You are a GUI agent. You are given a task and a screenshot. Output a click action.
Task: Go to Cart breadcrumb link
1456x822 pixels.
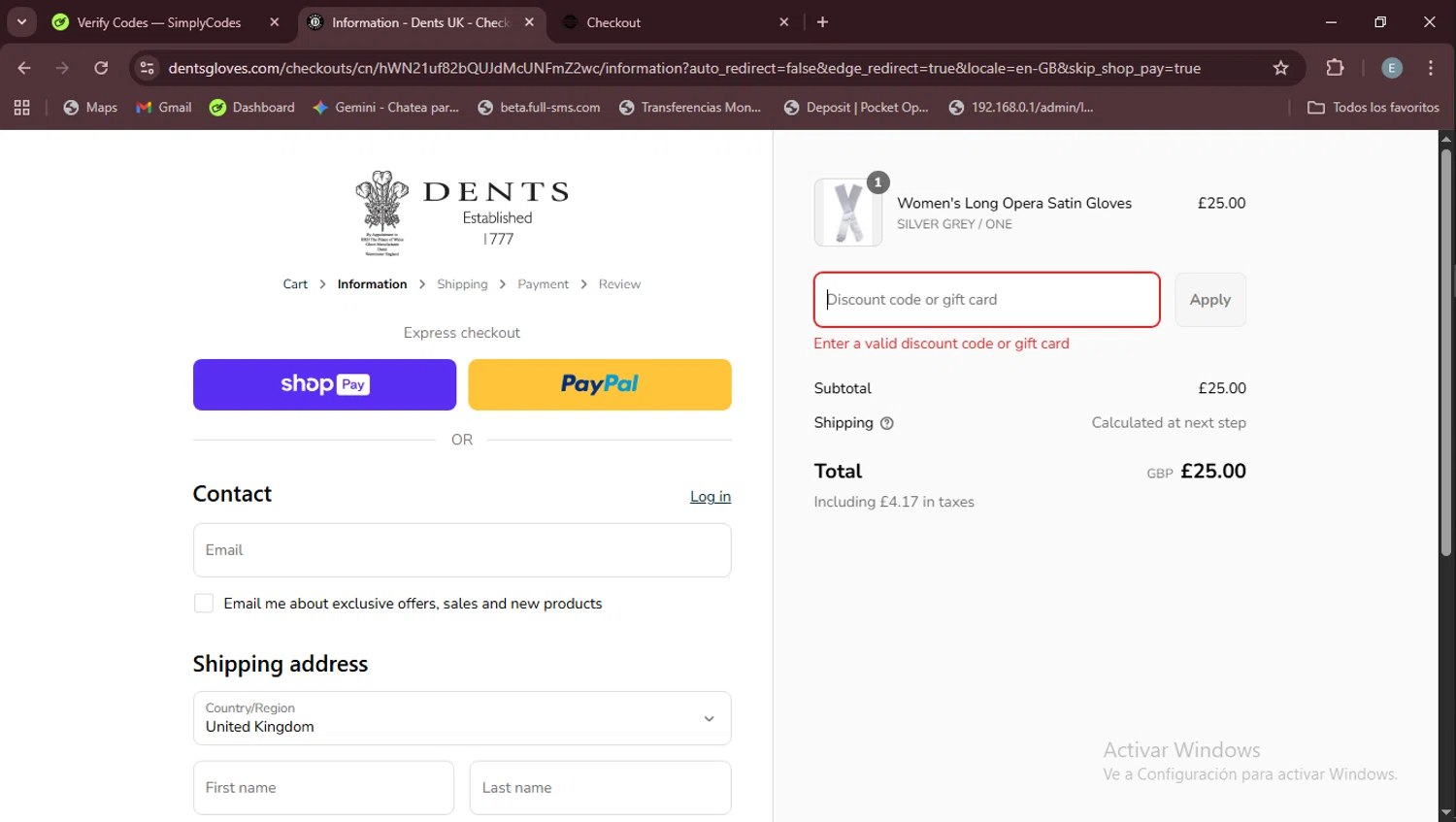pyautogui.click(x=295, y=284)
